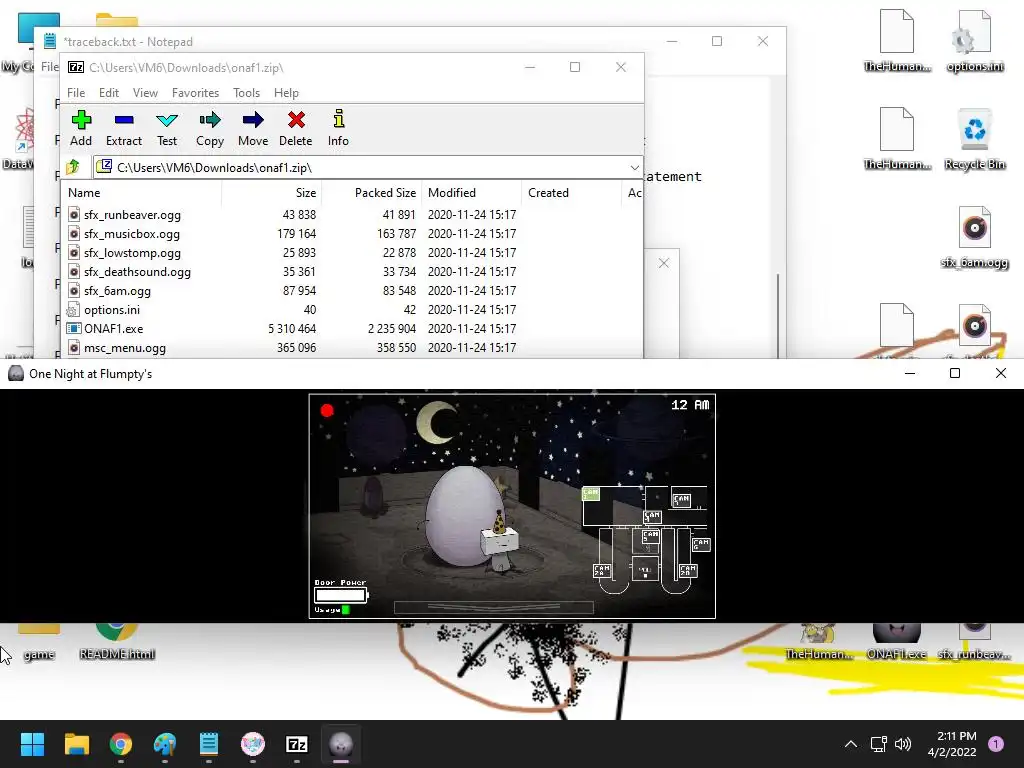Viewport: 1024px width, 768px height.
Task: Switch to CAM 7 on game map
Action: tap(681, 500)
